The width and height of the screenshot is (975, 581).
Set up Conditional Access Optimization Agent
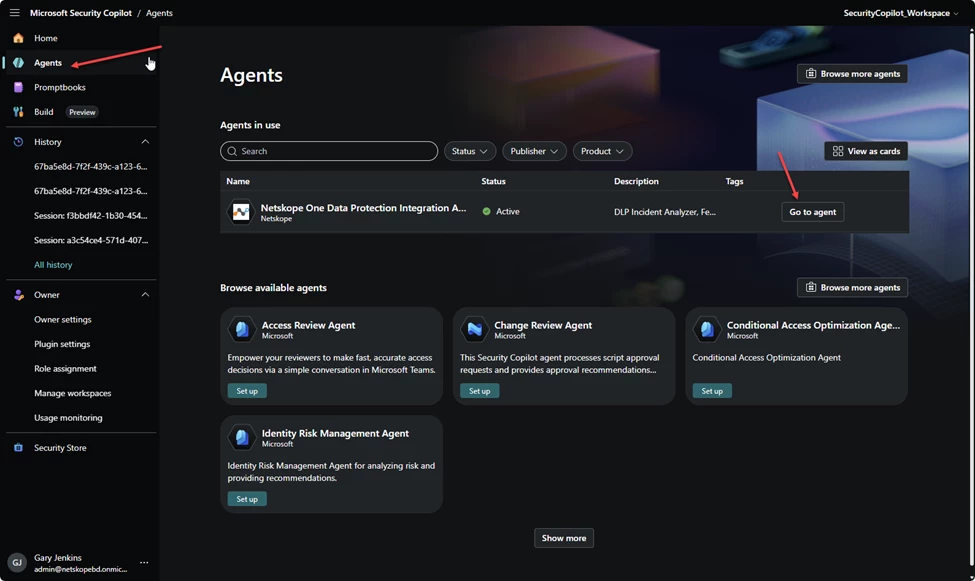[x=712, y=391]
